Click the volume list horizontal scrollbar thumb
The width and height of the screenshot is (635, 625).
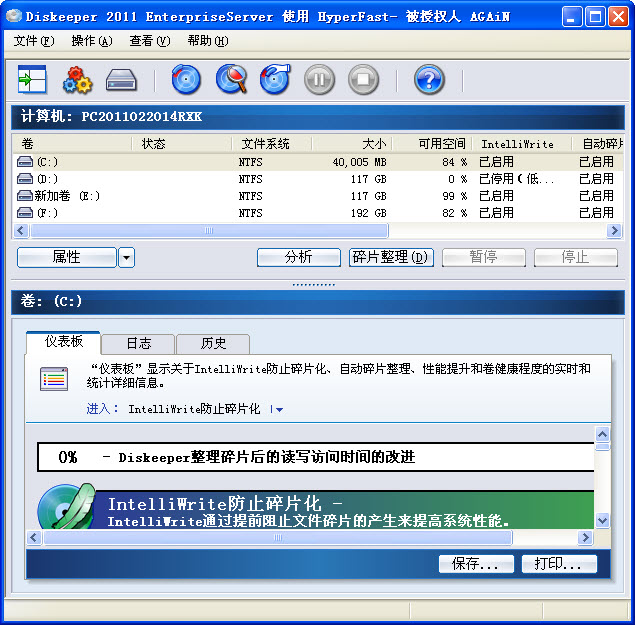tap(209, 231)
